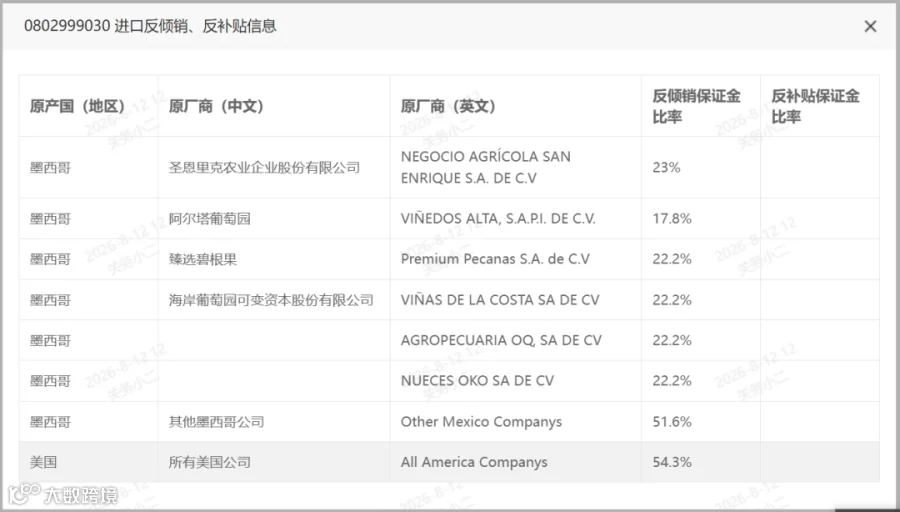Click the 阿尔塔葡萄园 cell
900x512 pixels.
pyautogui.click(x=274, y=219)
